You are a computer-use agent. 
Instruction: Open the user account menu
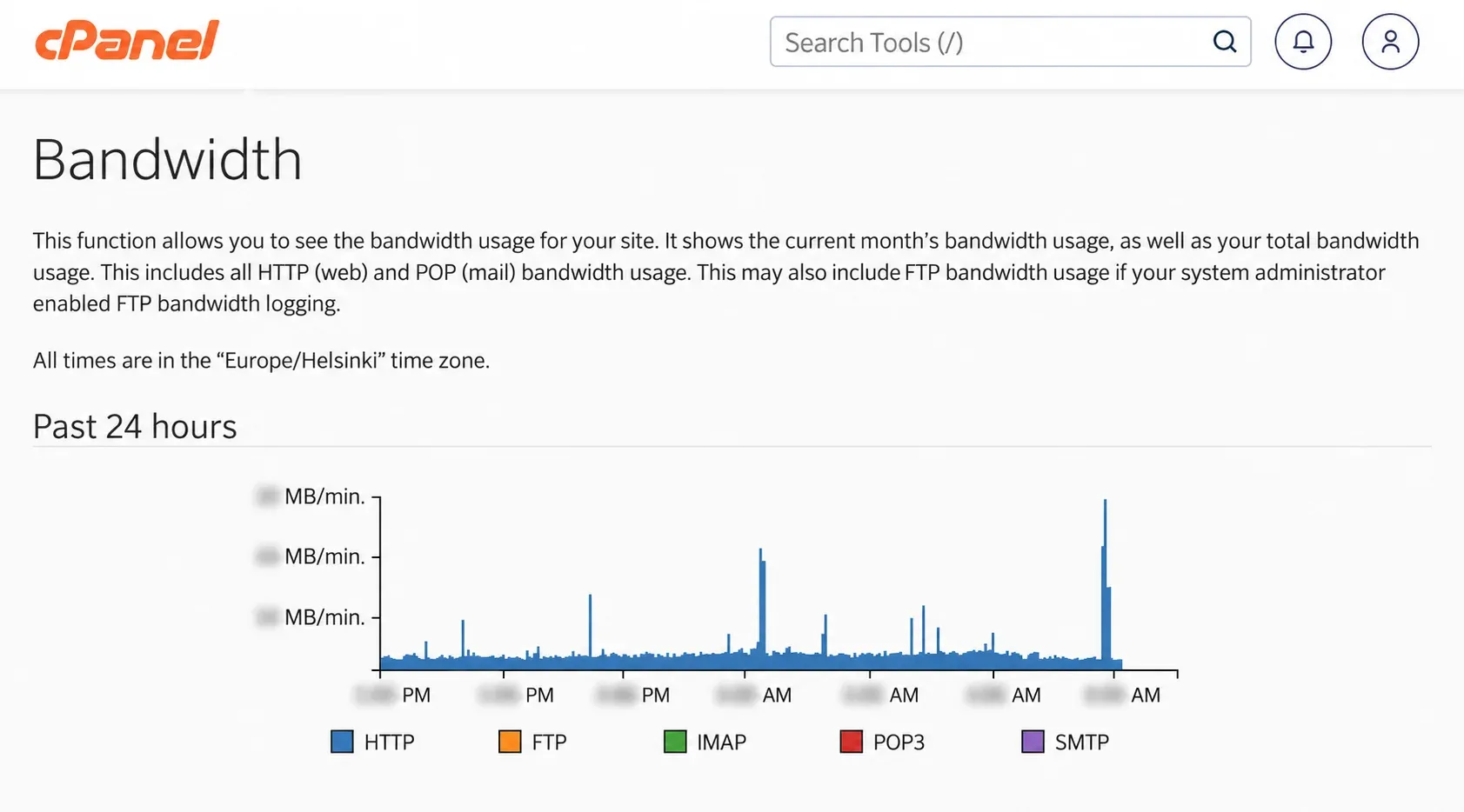point(1390,42)
